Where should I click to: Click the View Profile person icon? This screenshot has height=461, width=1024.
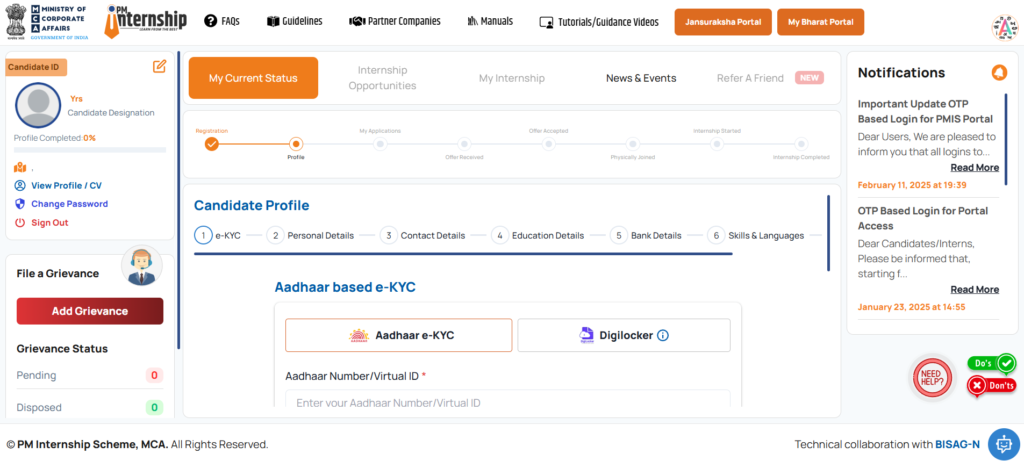(20, 185)
